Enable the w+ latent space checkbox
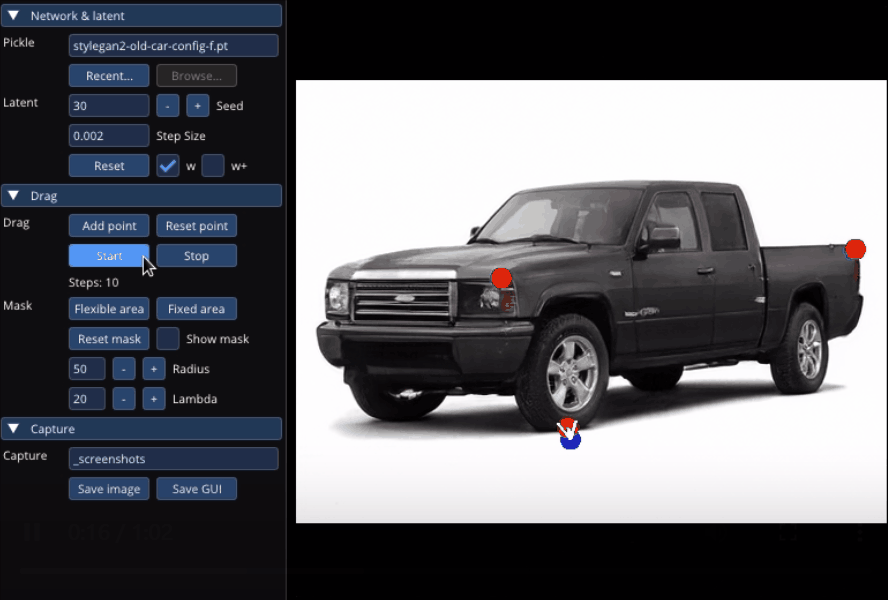The height and width of the screenshot is (600, 888). point(213,165)
